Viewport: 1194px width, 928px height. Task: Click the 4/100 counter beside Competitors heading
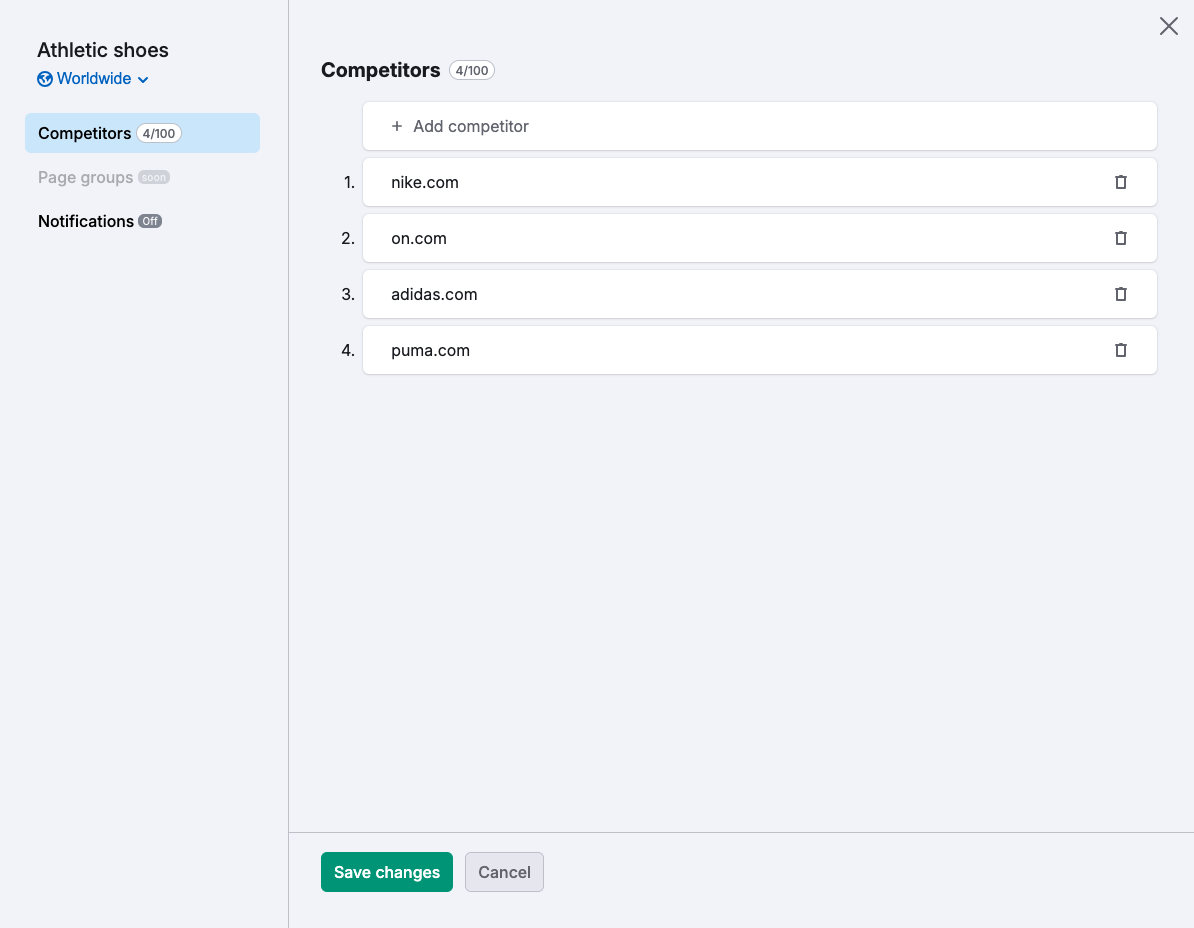coord(472,70)
